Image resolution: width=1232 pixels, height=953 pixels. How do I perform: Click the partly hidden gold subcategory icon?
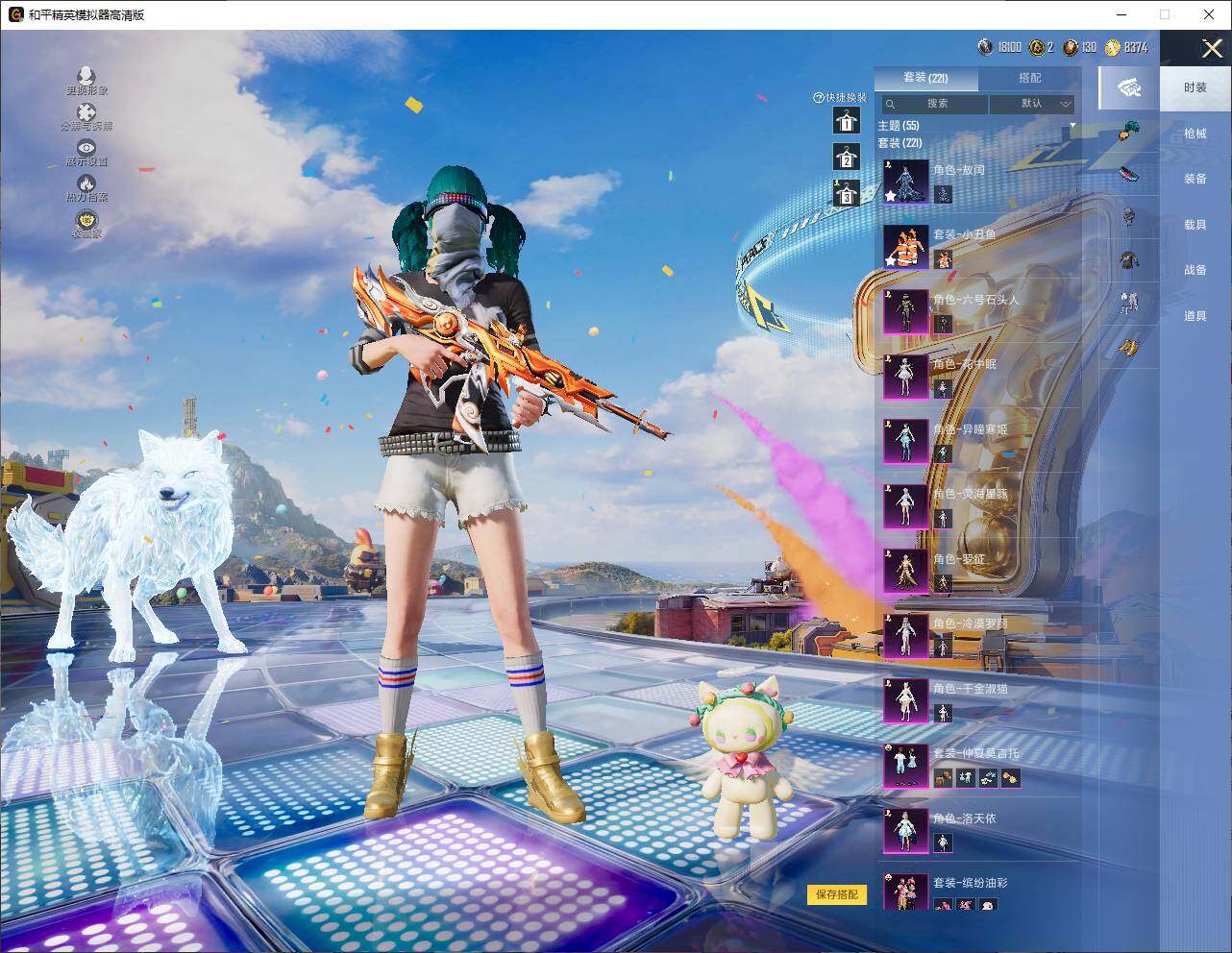[1129, 346]
